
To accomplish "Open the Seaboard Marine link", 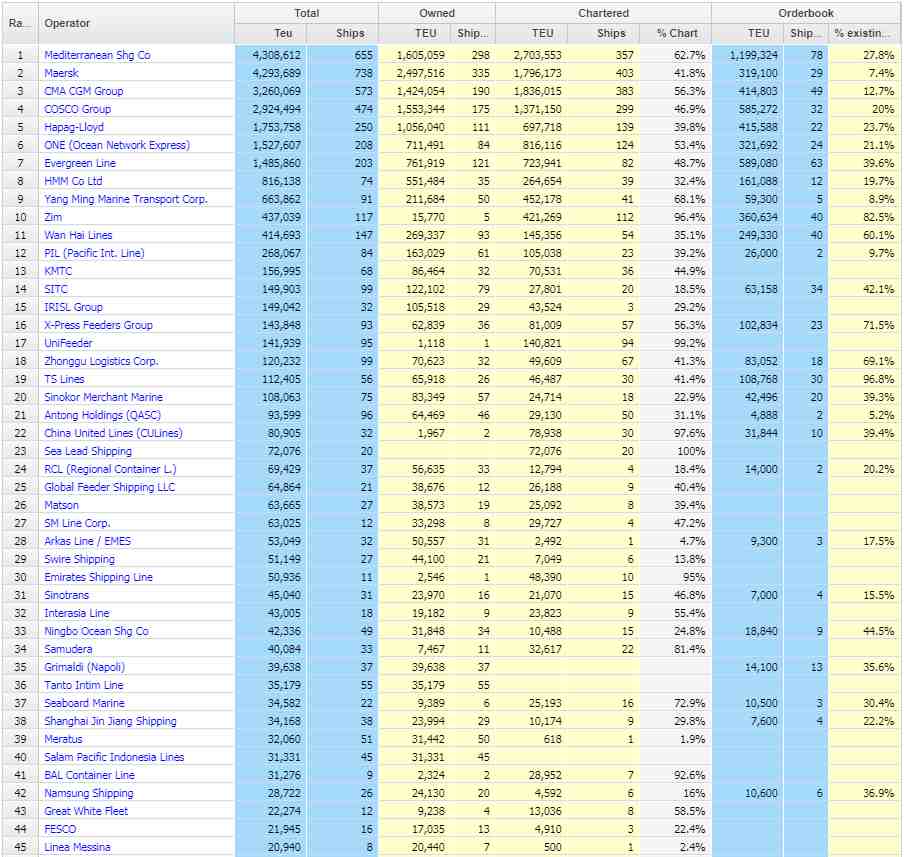I will click(x=84, y=702).
